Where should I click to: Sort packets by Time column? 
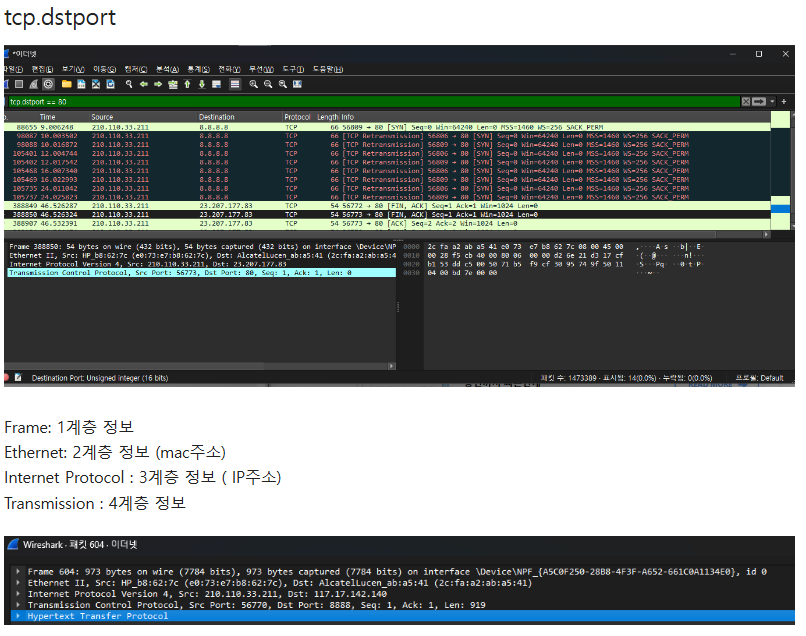click(47, 117)
